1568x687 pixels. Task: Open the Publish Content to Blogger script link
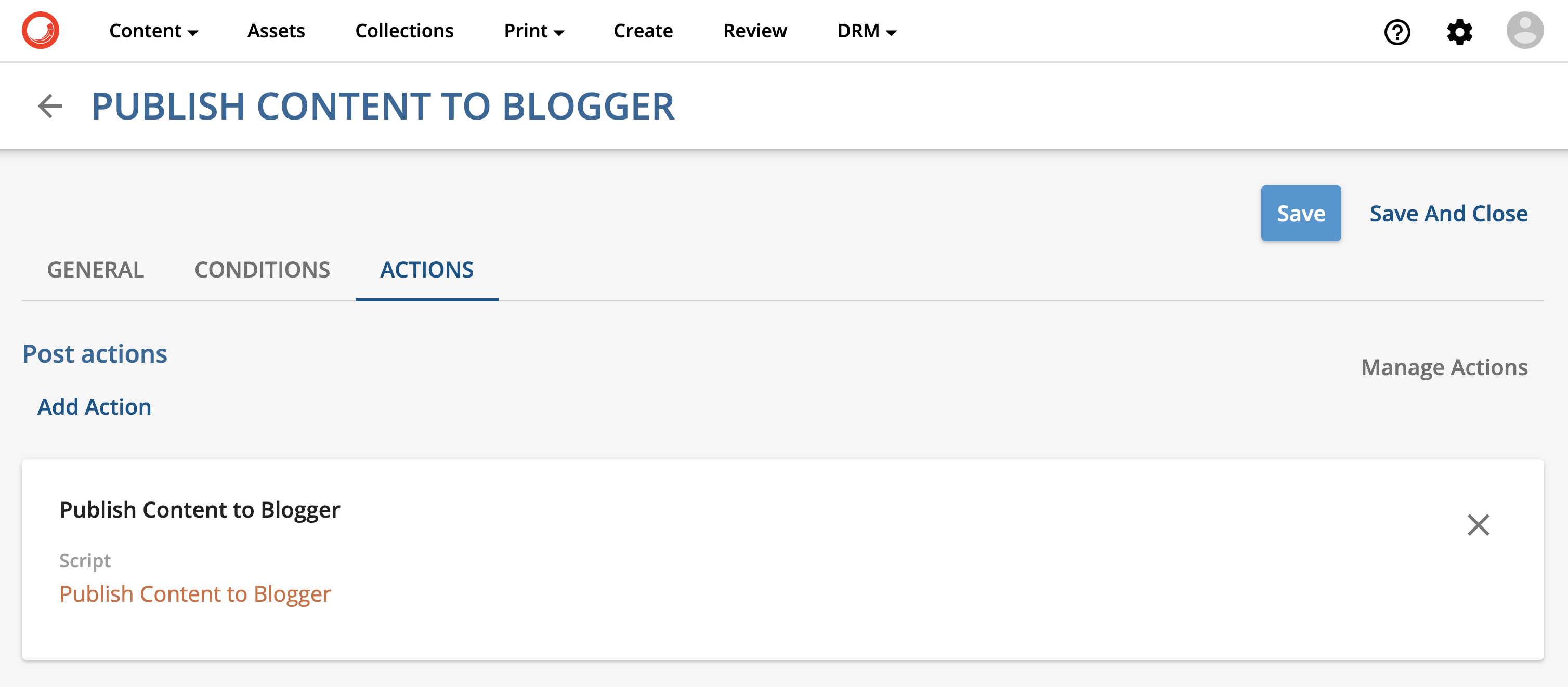pyautogui.click(x=195, y=594)
